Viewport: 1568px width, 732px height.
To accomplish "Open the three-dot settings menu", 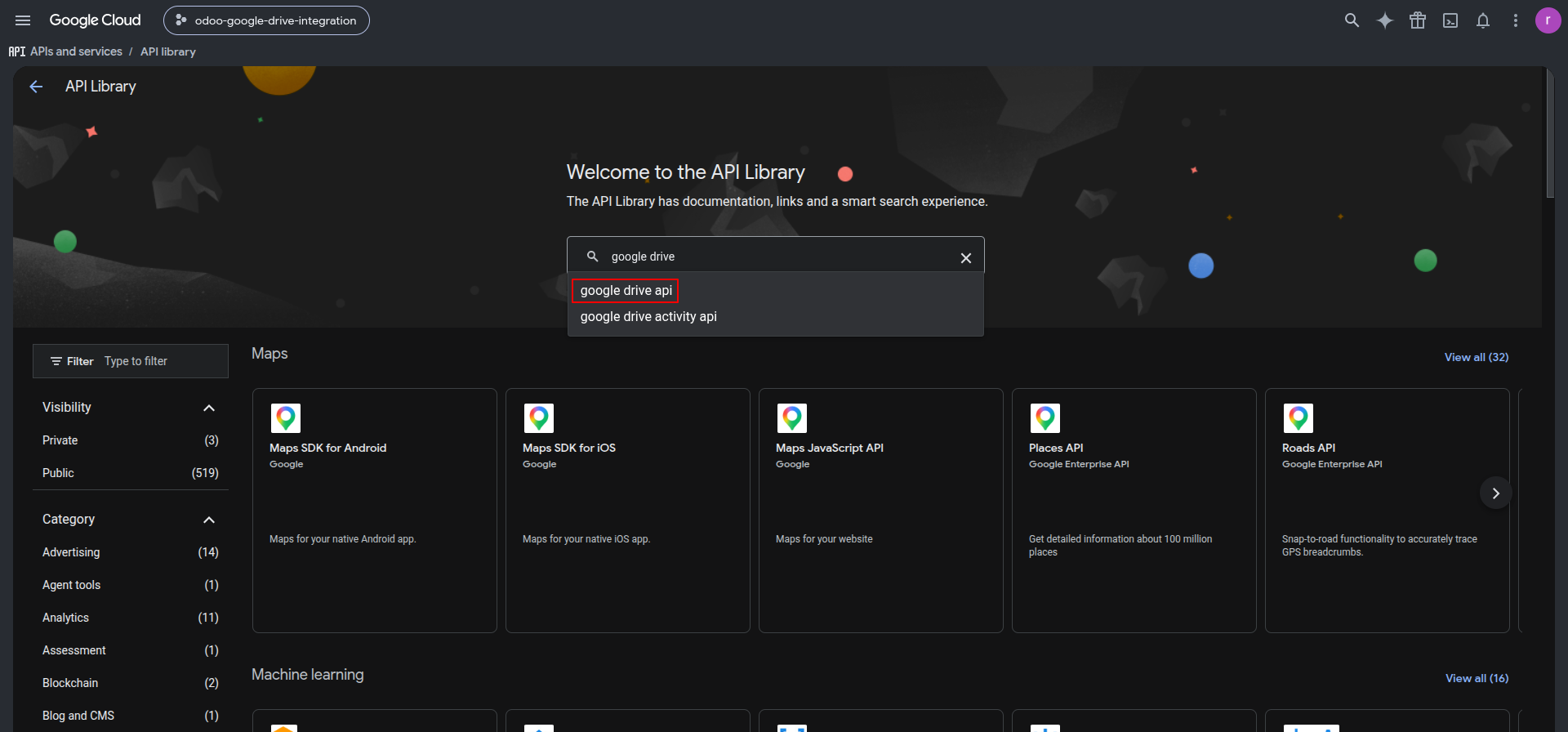I will [1516, 20].
